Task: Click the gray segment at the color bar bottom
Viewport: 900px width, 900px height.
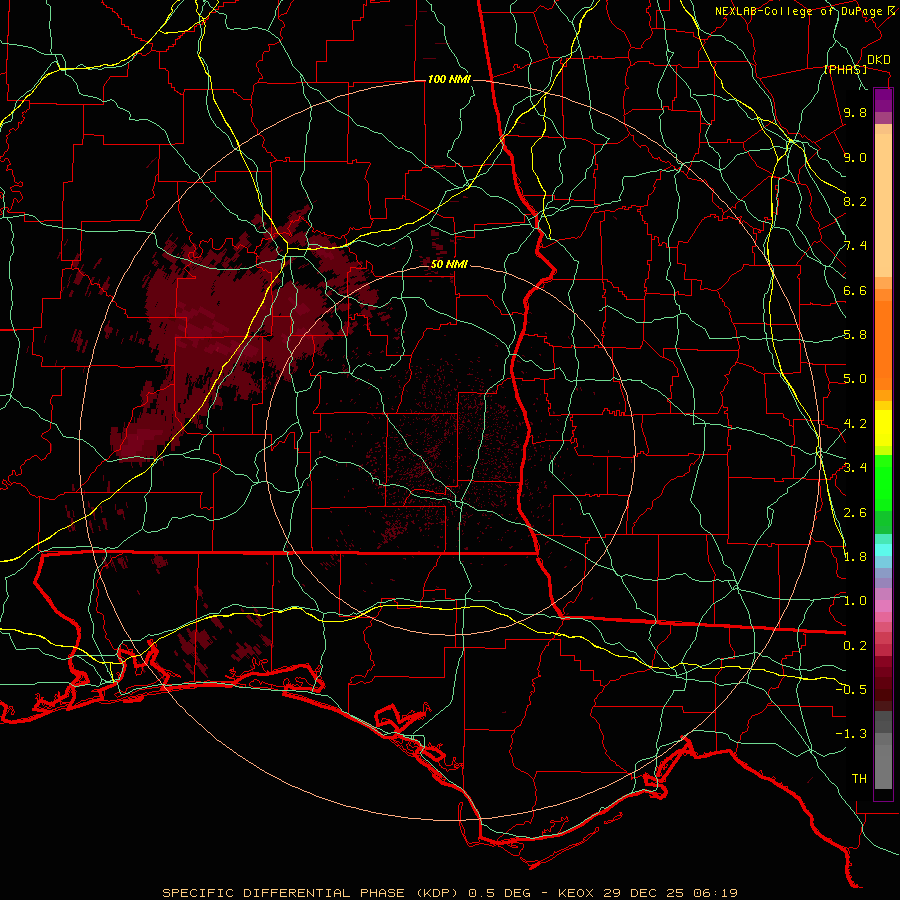Action: click(x=883, y=761)
